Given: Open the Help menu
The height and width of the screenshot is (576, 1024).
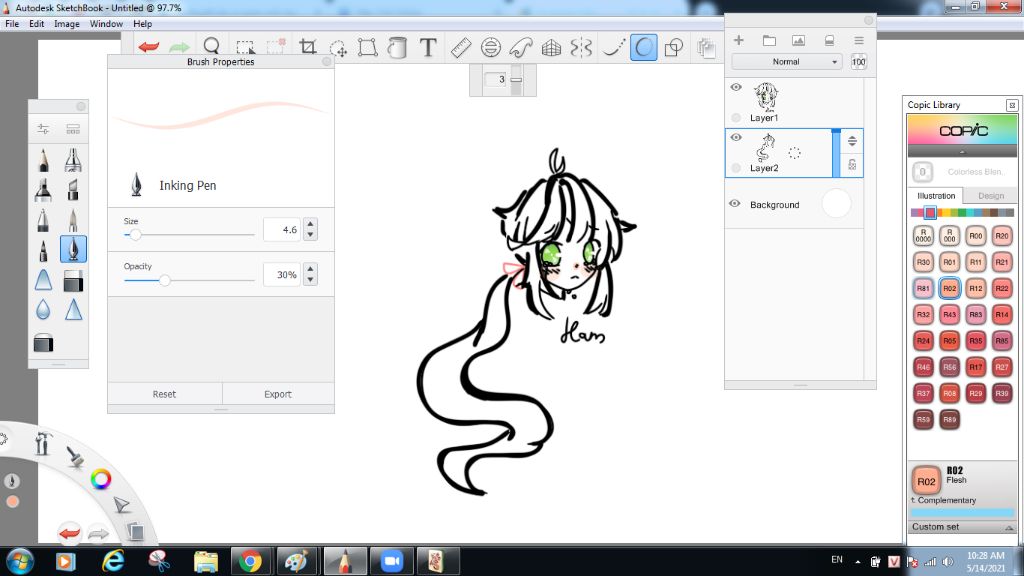Looking at the screenshot, I should (142, 24).
